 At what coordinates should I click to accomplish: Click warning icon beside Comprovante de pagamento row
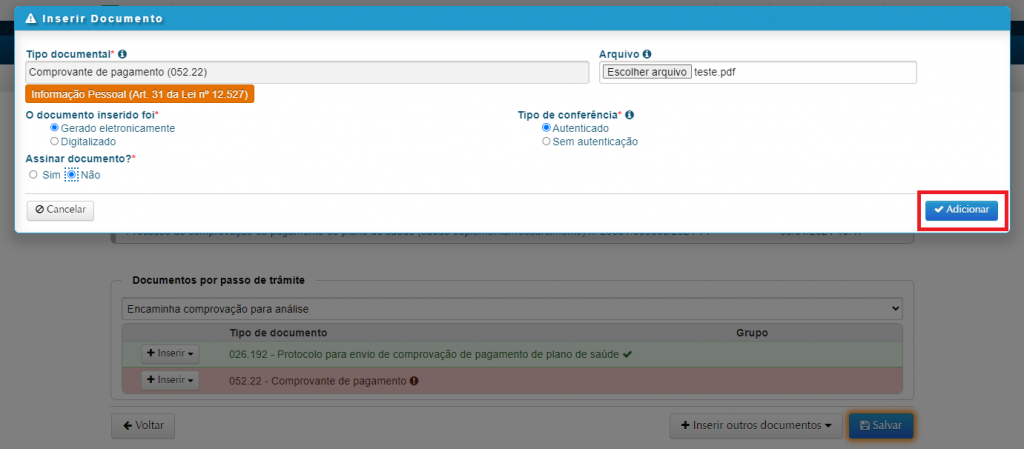[413, 381]
